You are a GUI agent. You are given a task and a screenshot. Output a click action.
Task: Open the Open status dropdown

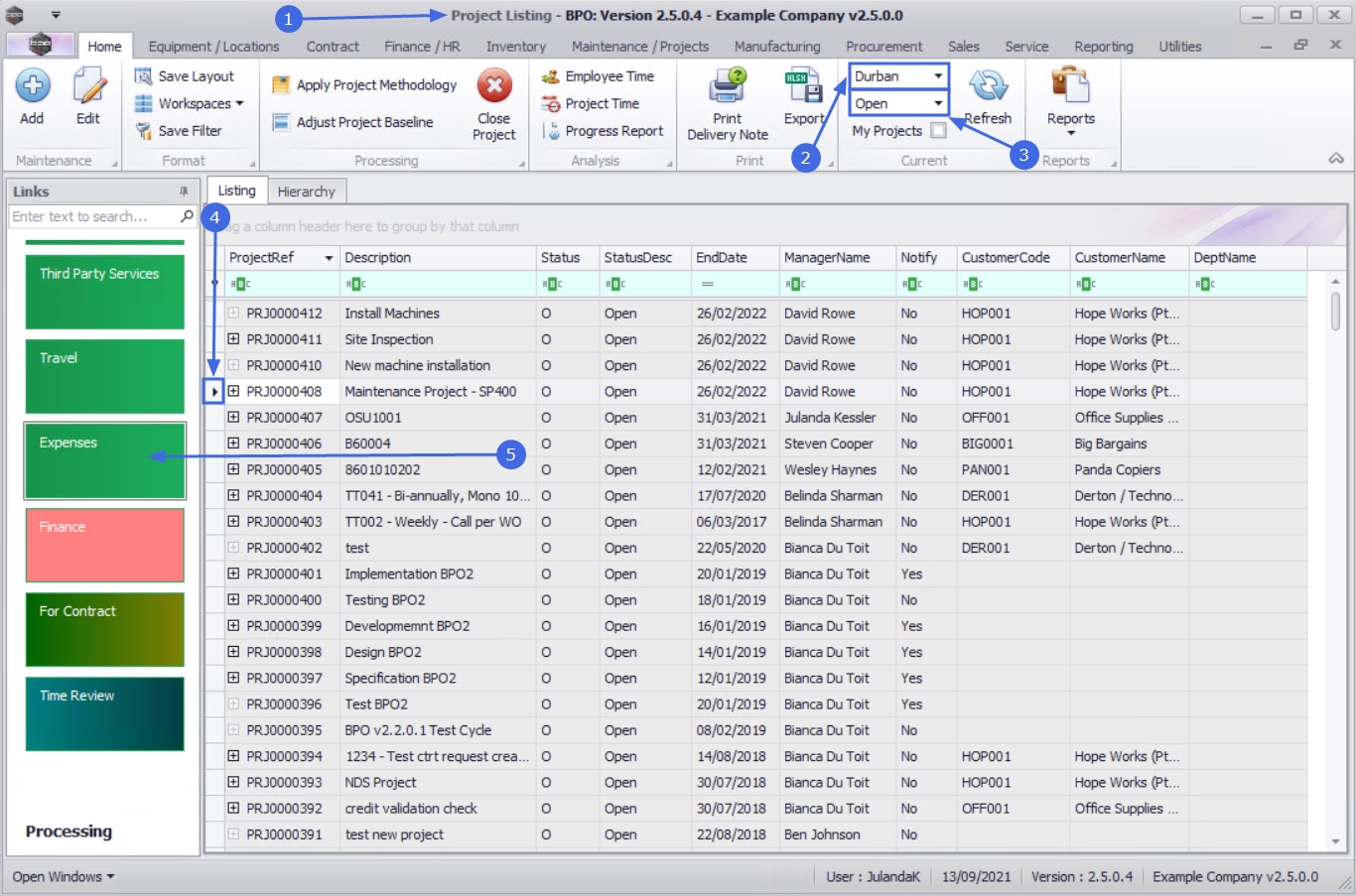pos(937,103)
